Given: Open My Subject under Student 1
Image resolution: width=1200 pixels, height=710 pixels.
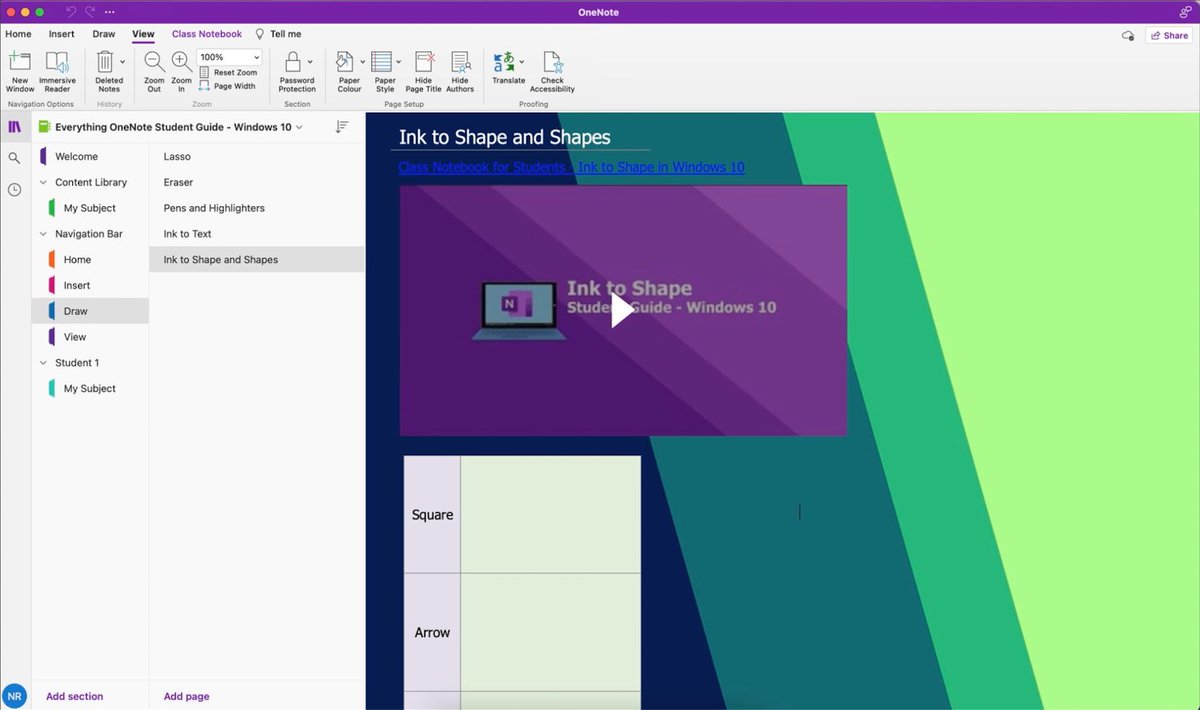Looking at the screenshot, I should pyautogui.click(x=90, y=389).
